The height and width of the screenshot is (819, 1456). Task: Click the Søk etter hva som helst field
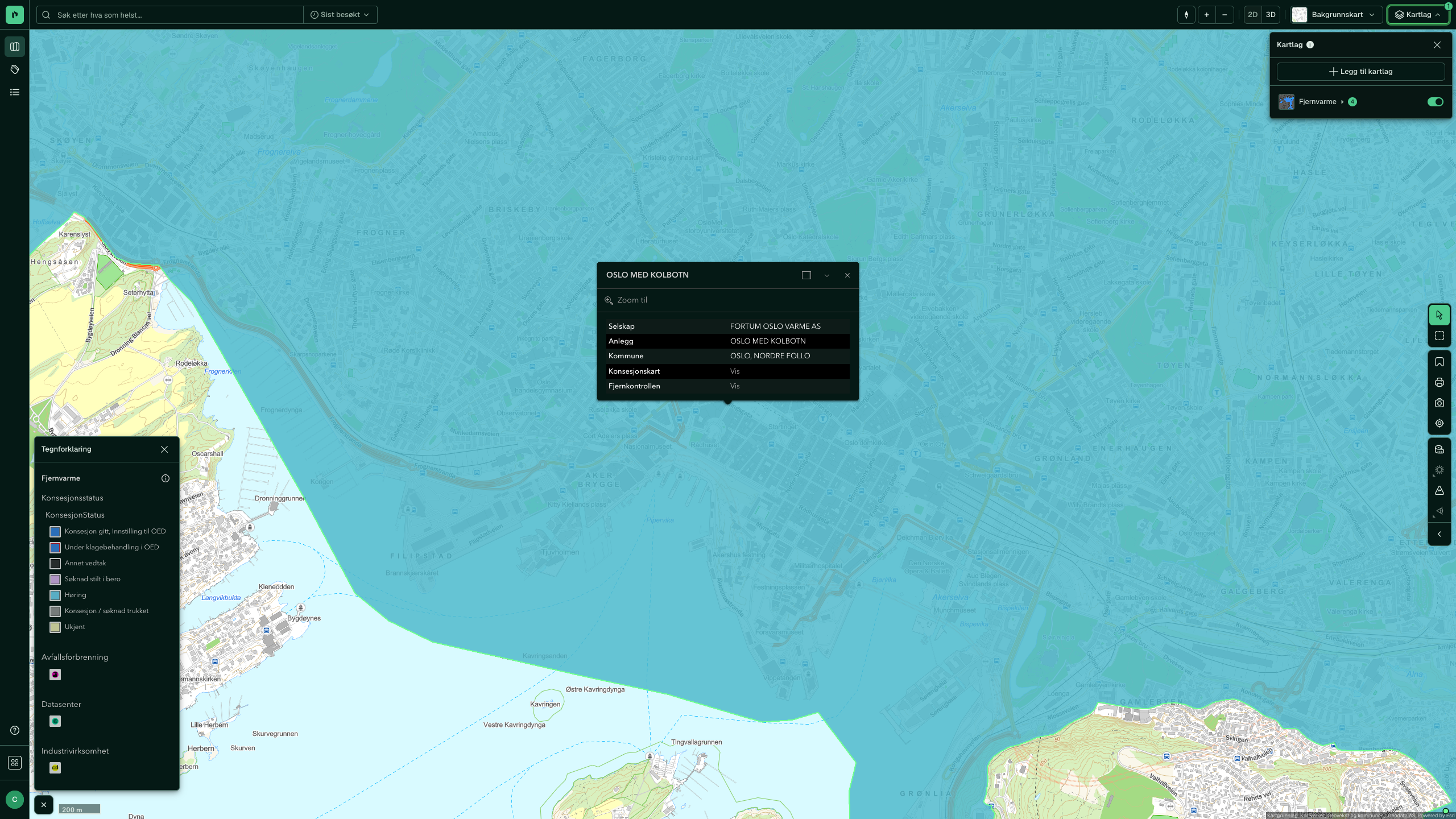click(x=169, y=15)
